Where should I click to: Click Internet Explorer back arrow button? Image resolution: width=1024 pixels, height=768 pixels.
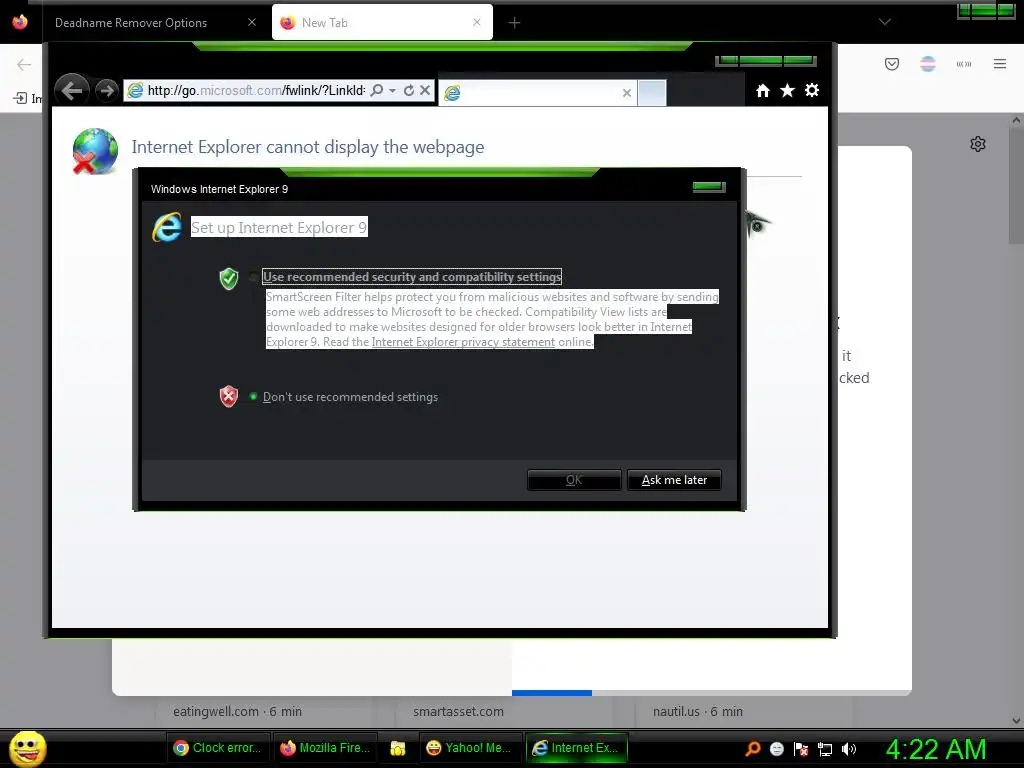click(x=72, y=90)
